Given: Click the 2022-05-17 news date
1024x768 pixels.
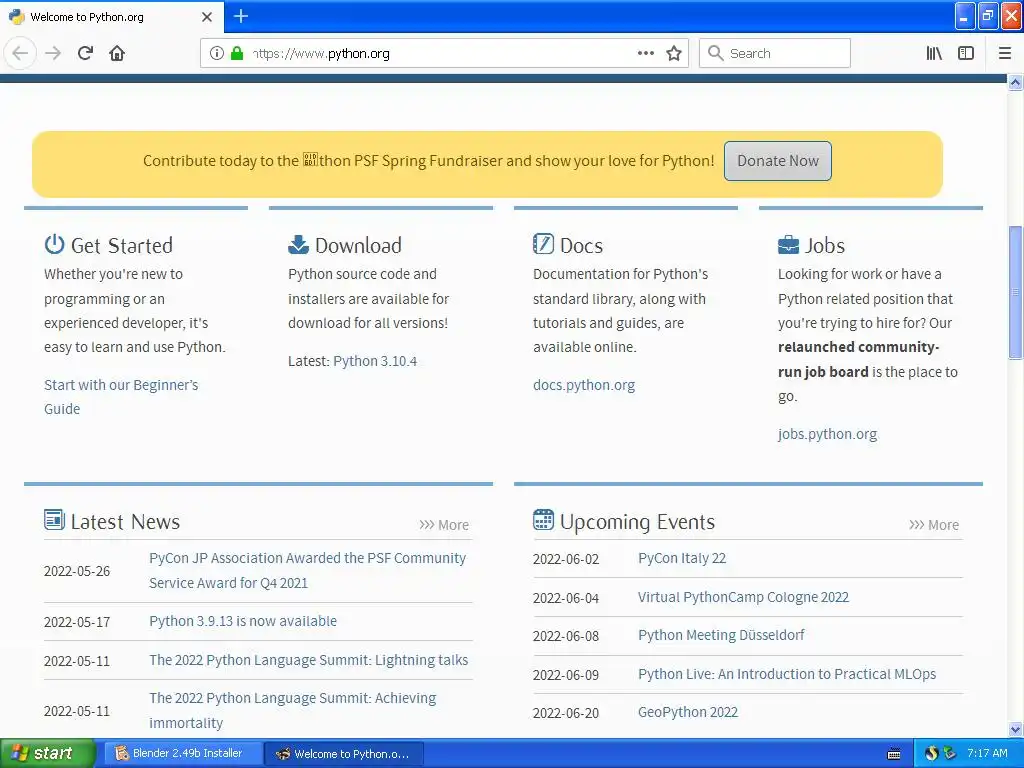Looking at the screenshot, I should pyautogui.click(x=77, y=622).
